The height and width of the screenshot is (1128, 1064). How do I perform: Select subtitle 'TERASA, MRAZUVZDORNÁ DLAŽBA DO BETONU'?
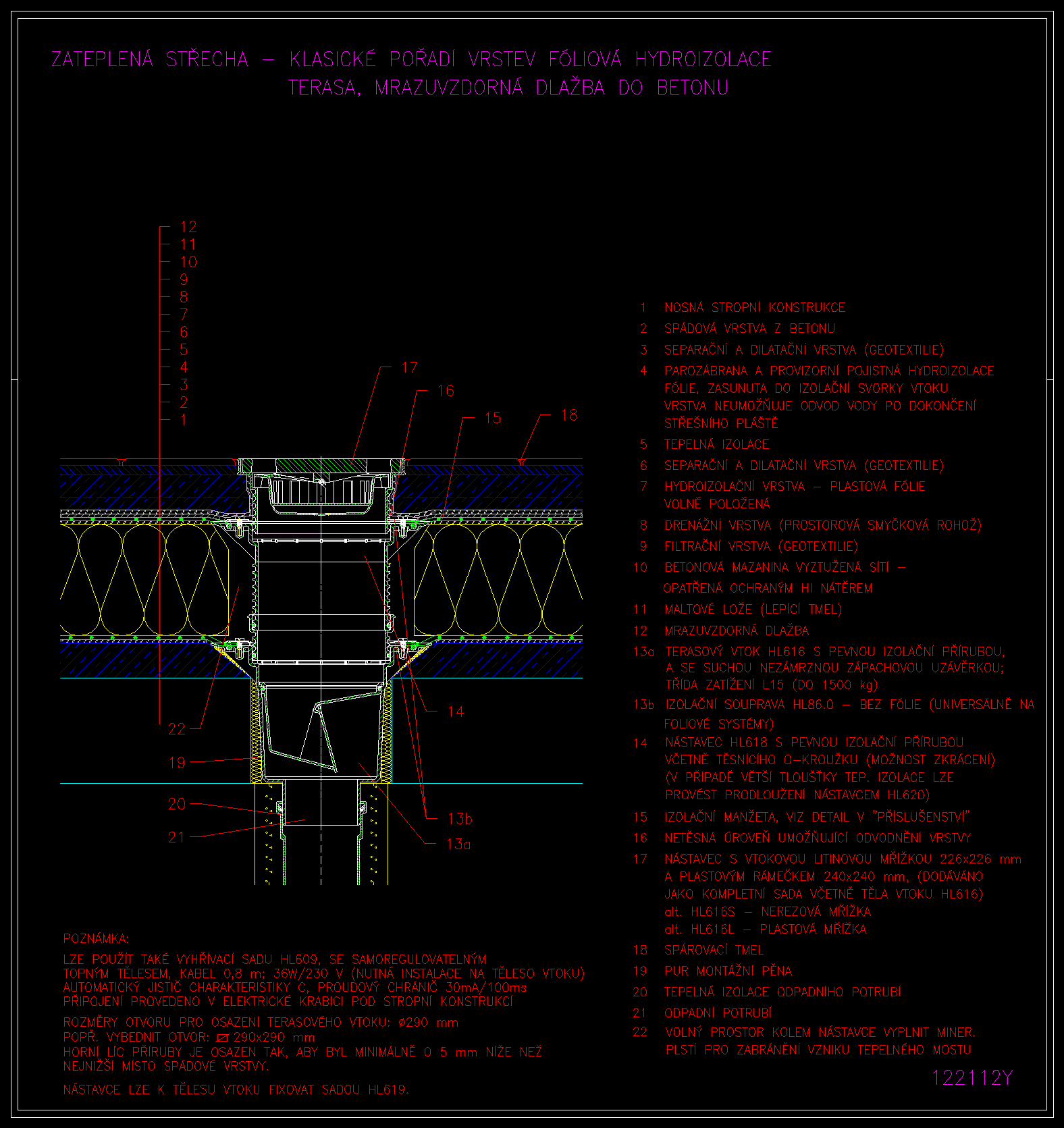pyautogui.click(x=509, y=88)
